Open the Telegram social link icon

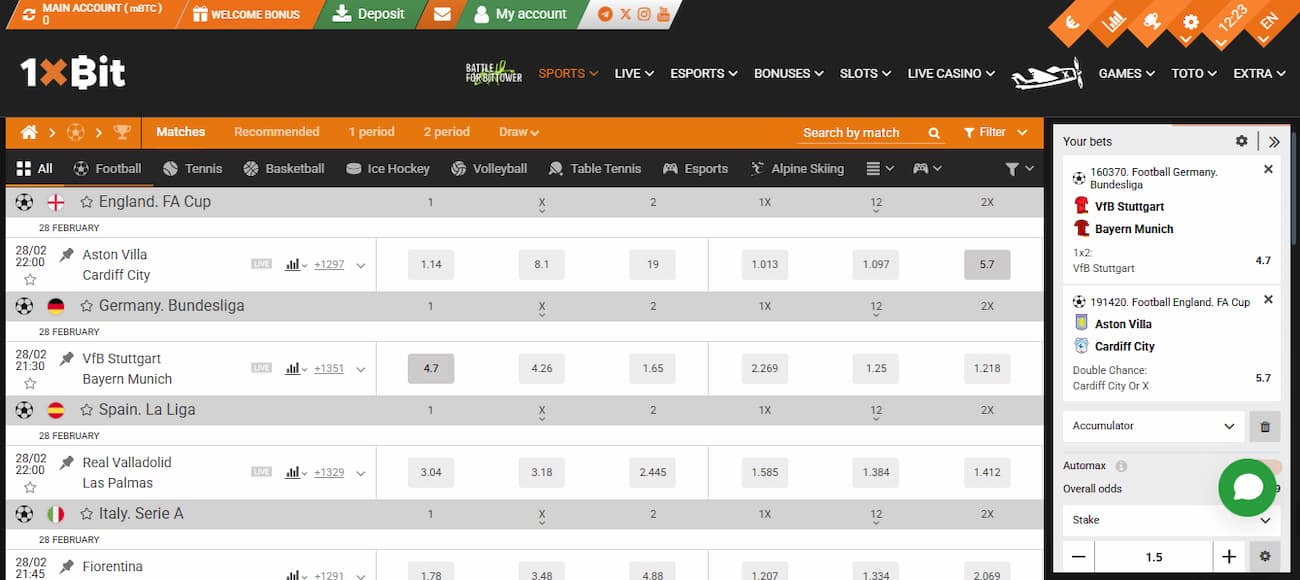tap(606, 14)
